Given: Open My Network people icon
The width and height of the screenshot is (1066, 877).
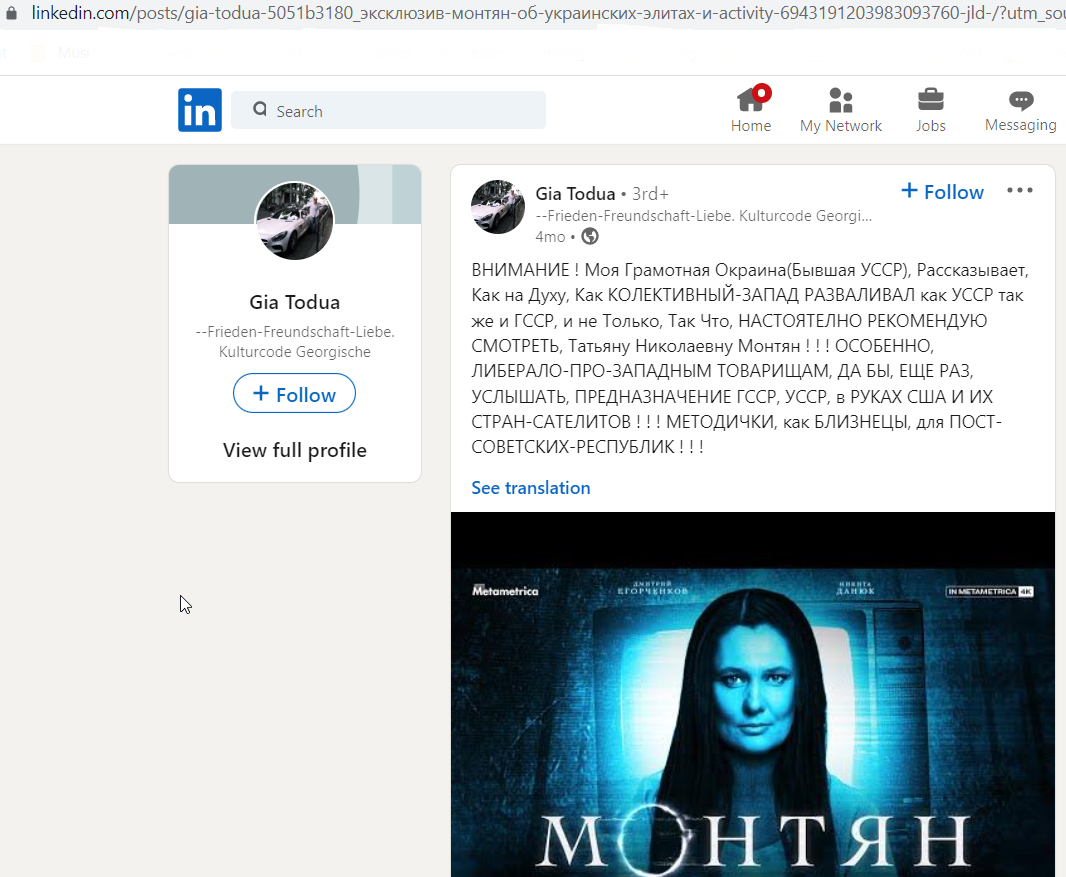Looking at the screenshot, I should pyautogui.click(x=841, y=100).
